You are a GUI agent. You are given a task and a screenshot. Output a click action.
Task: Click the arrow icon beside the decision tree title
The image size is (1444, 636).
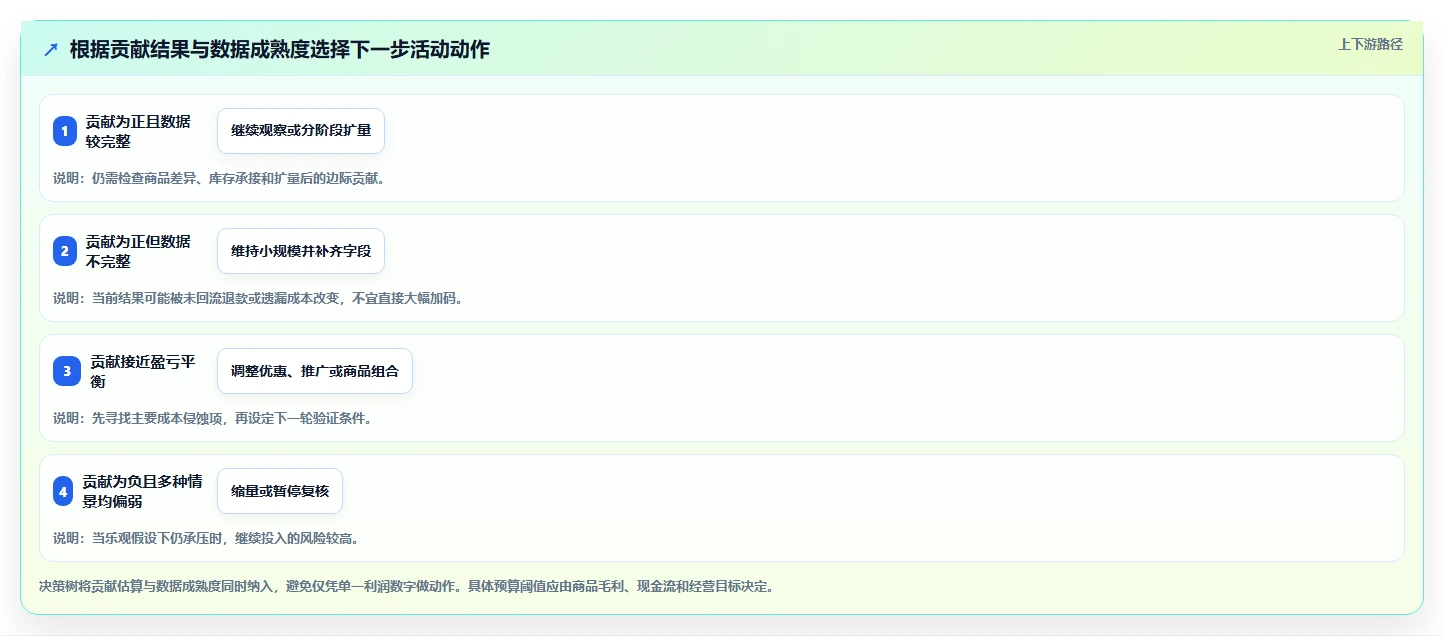coord(51,50)
